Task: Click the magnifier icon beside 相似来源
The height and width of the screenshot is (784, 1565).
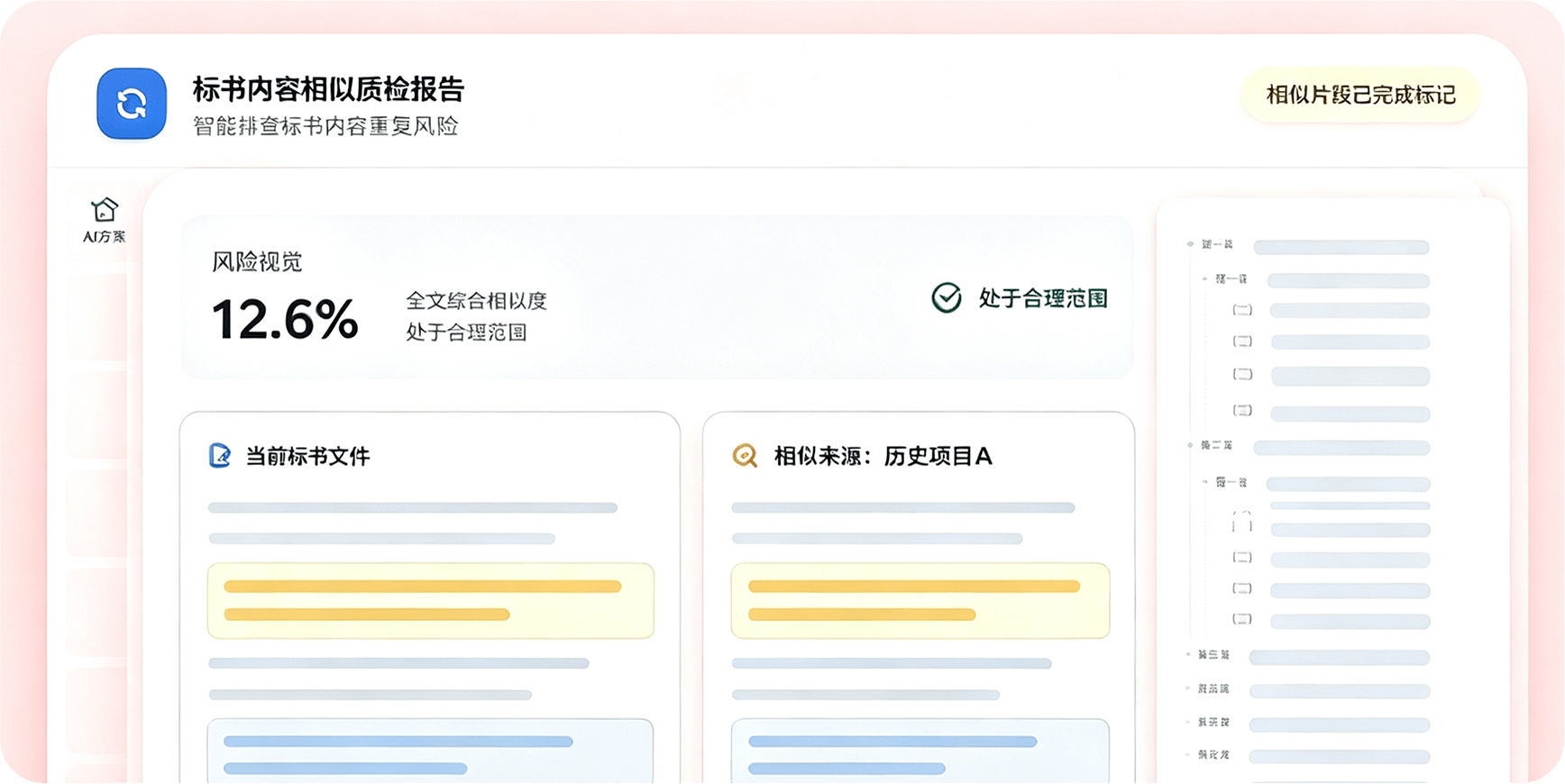Action: click(745, 456)
